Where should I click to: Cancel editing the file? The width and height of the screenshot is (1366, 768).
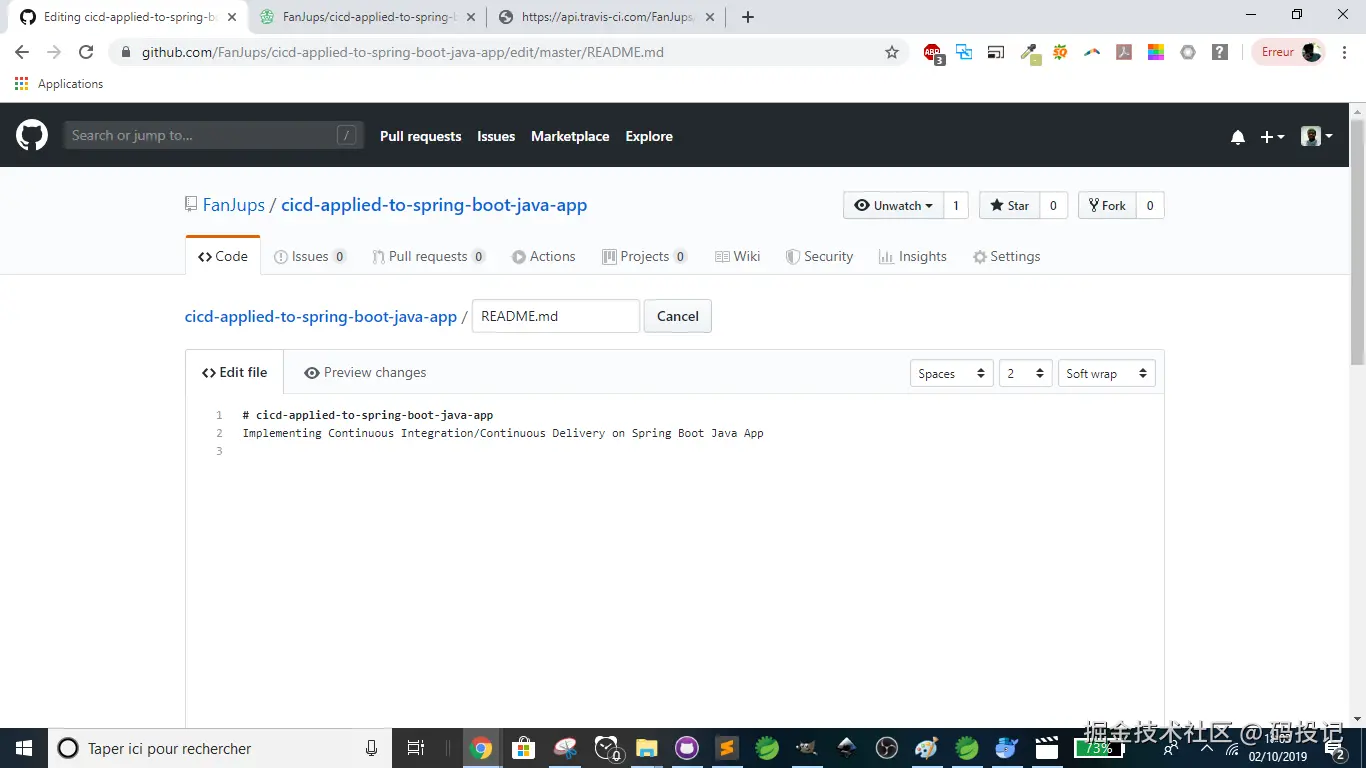pyautogui.click(x=678, y=316)
